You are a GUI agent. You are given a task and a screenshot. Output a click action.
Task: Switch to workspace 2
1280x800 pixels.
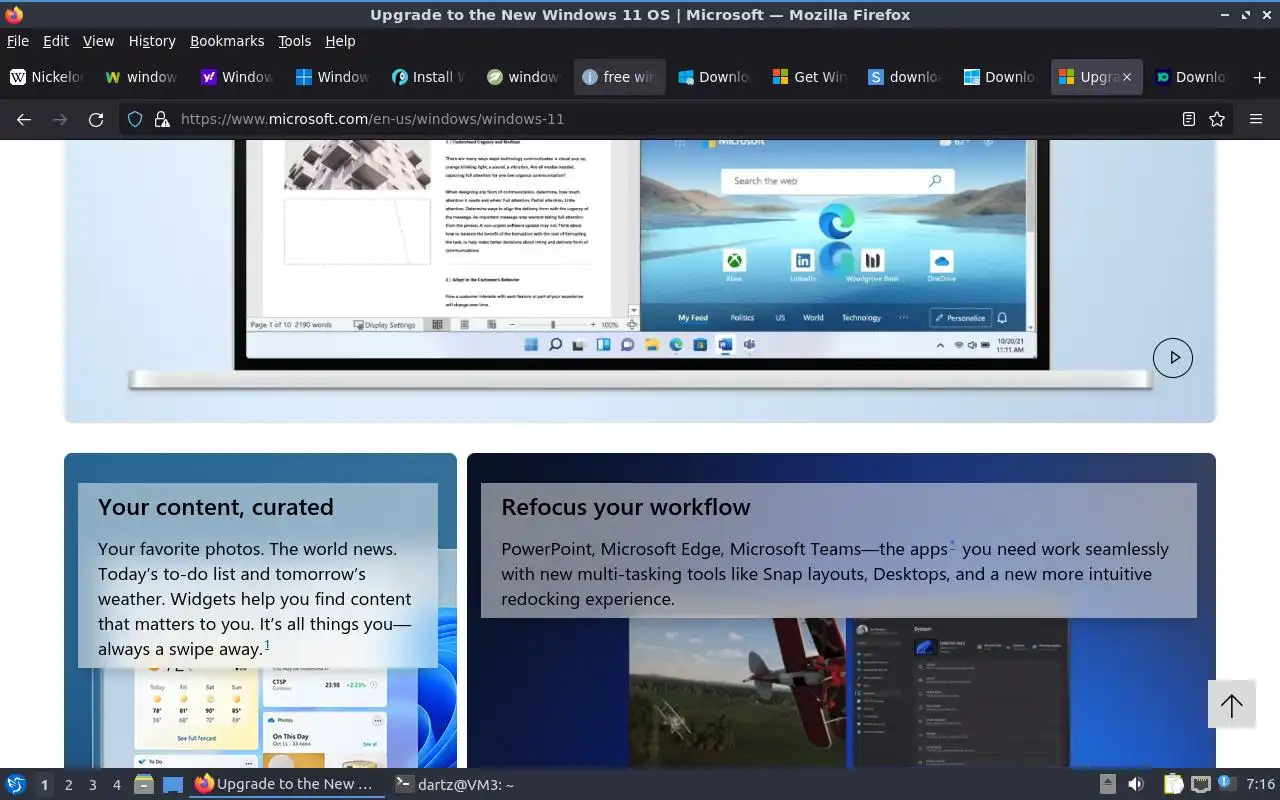69,785
